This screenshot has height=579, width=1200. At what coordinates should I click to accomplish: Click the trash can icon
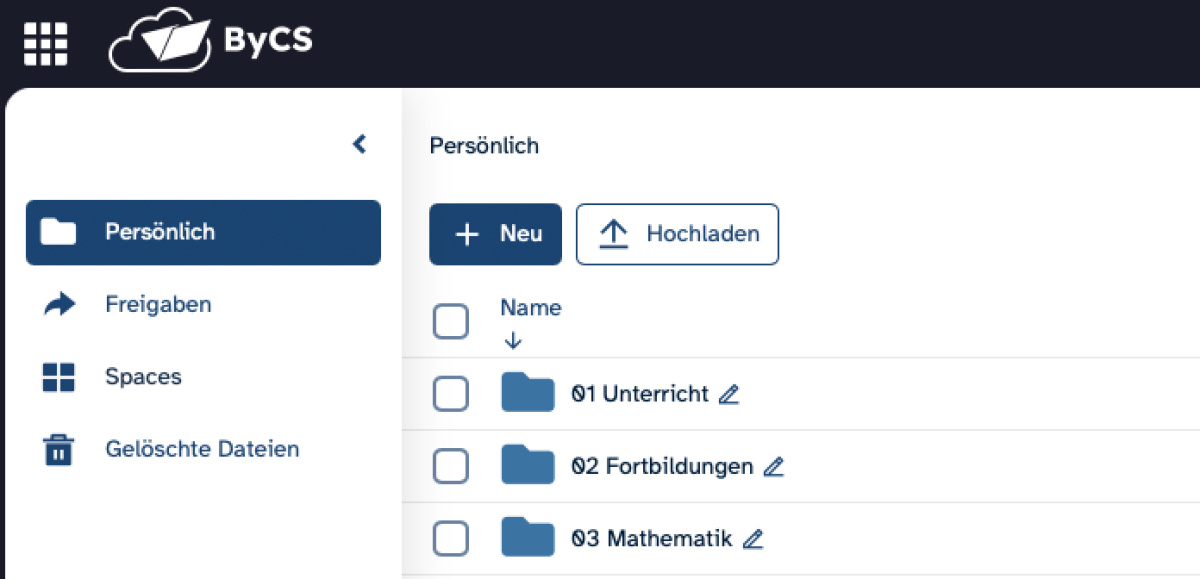(x=59, y=450)
